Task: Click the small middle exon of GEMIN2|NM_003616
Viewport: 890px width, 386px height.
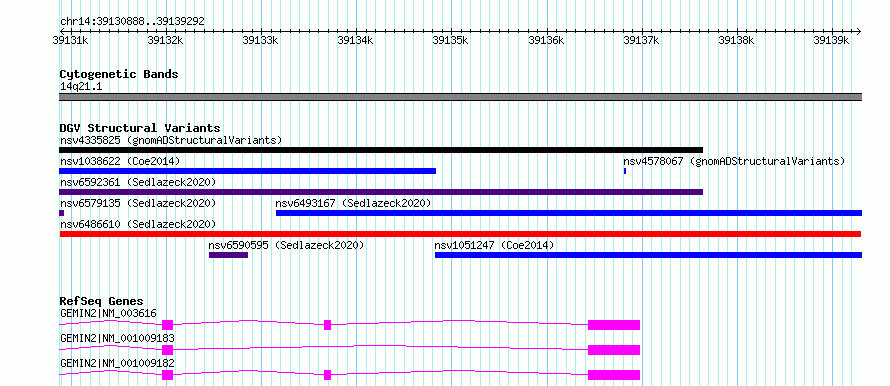Action: (x=328, y=325)
